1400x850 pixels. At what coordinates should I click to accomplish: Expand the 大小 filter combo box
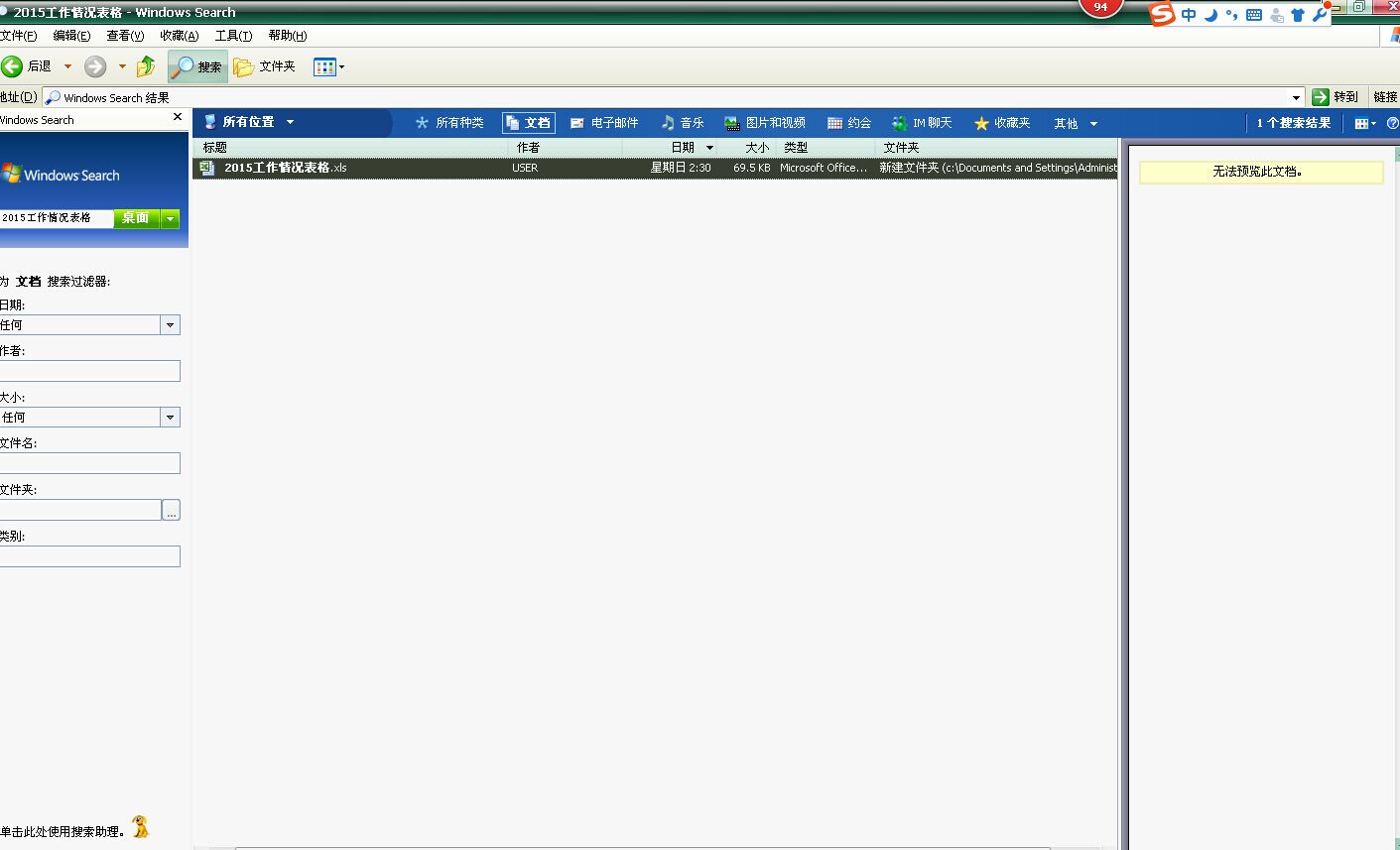point(170,417)
